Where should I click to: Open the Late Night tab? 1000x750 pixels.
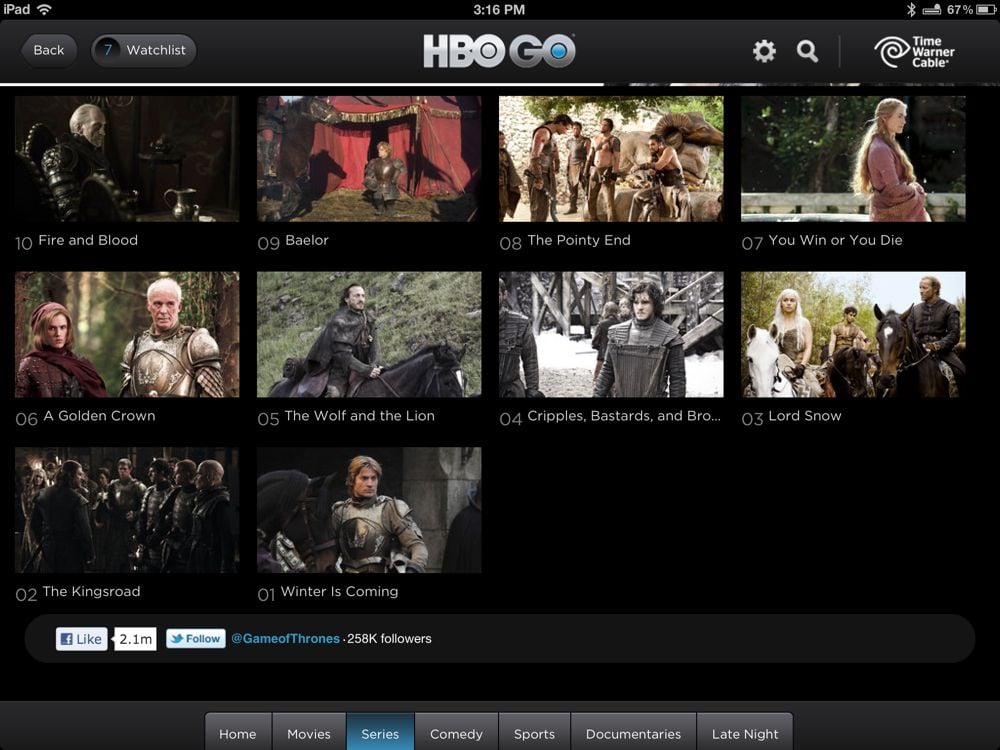[745, 733]
